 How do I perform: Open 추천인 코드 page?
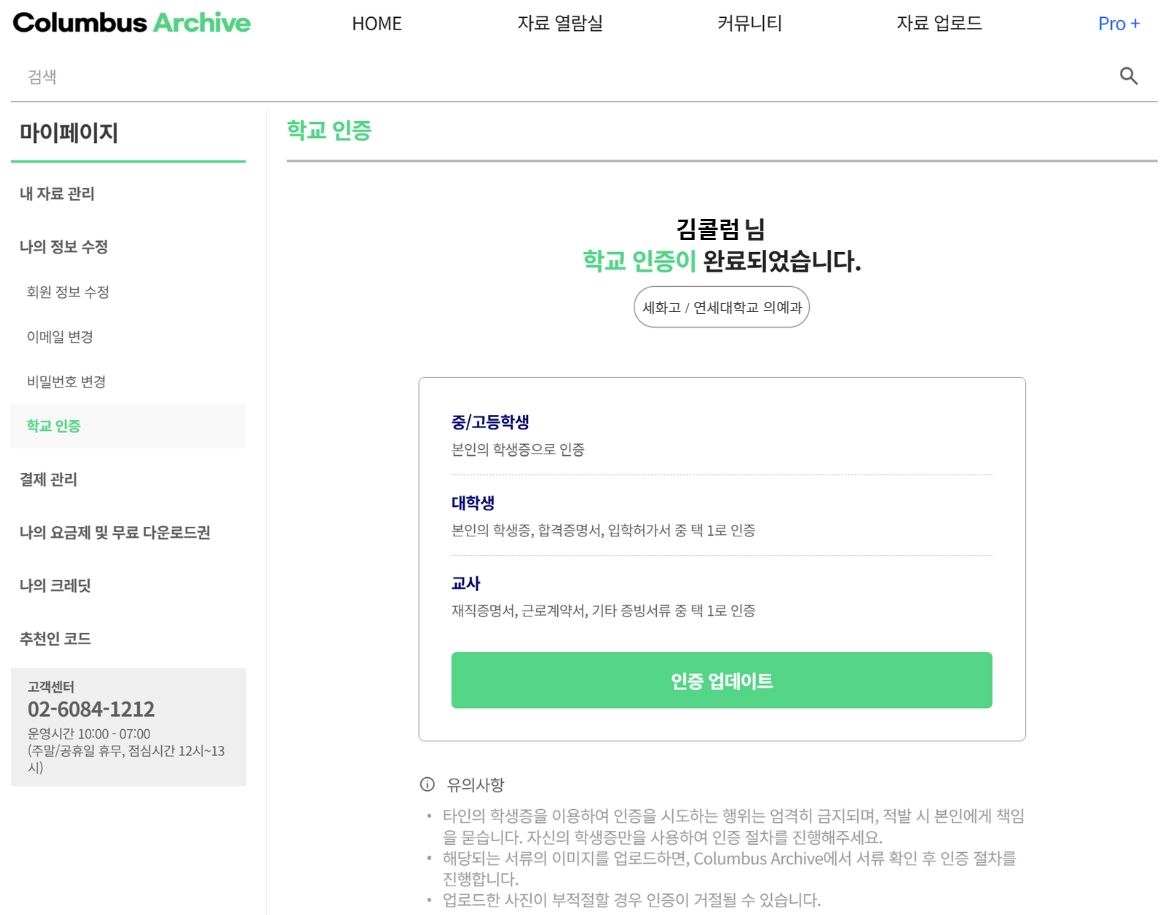pos(56,639)
